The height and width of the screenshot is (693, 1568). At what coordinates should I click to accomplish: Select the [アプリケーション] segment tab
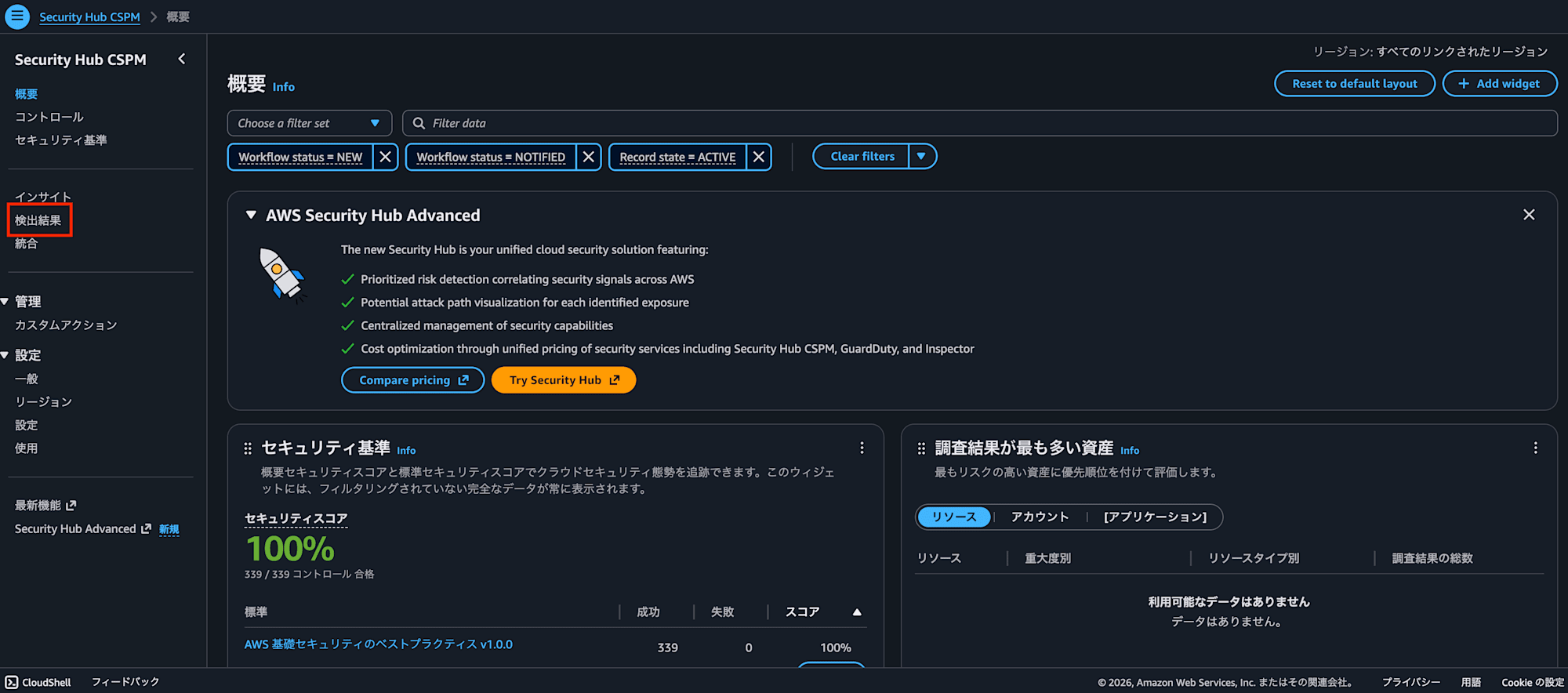pos(1155,517)
